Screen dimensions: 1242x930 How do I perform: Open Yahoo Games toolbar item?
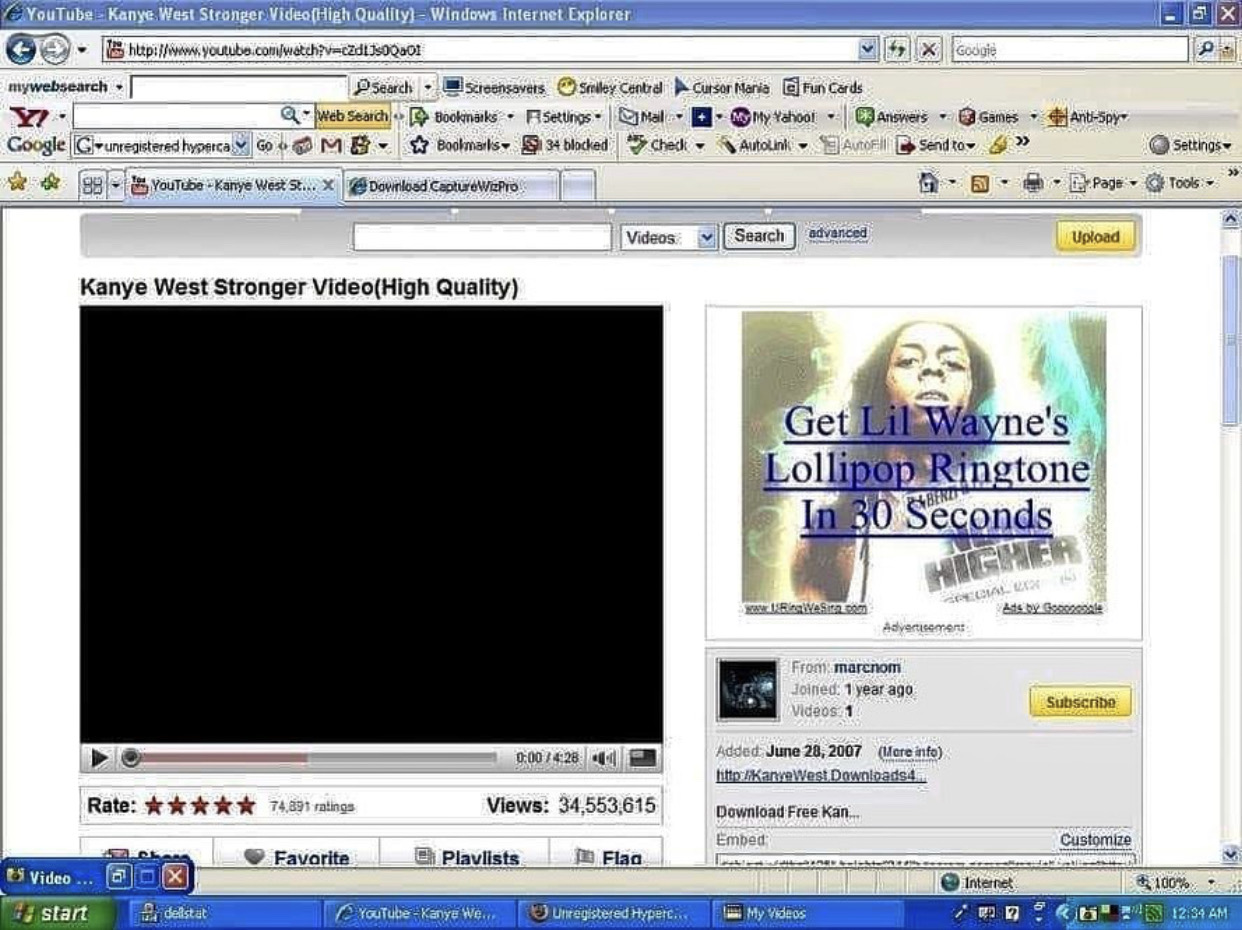pos(990,117)
